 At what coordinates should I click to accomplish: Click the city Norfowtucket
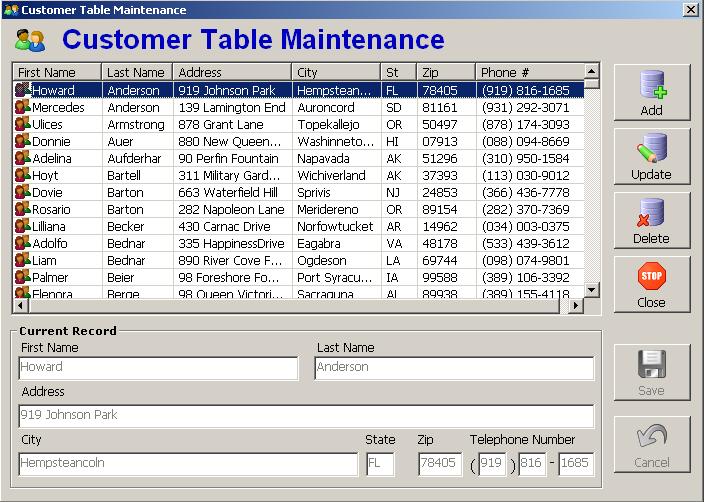pos(335,227)
